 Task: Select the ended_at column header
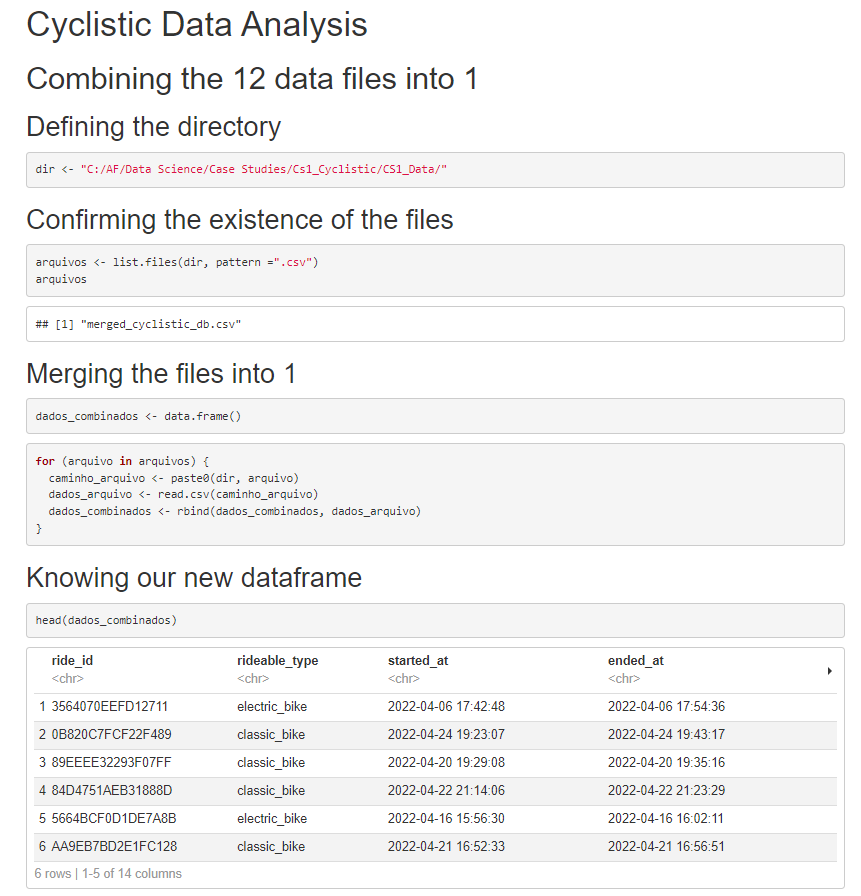point(635,661)
